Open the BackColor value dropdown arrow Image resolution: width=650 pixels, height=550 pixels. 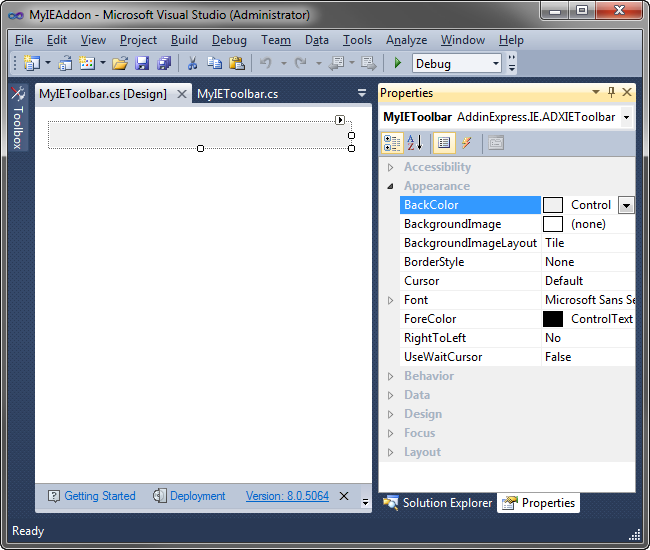pyautogui.click(x=626, y=205)
